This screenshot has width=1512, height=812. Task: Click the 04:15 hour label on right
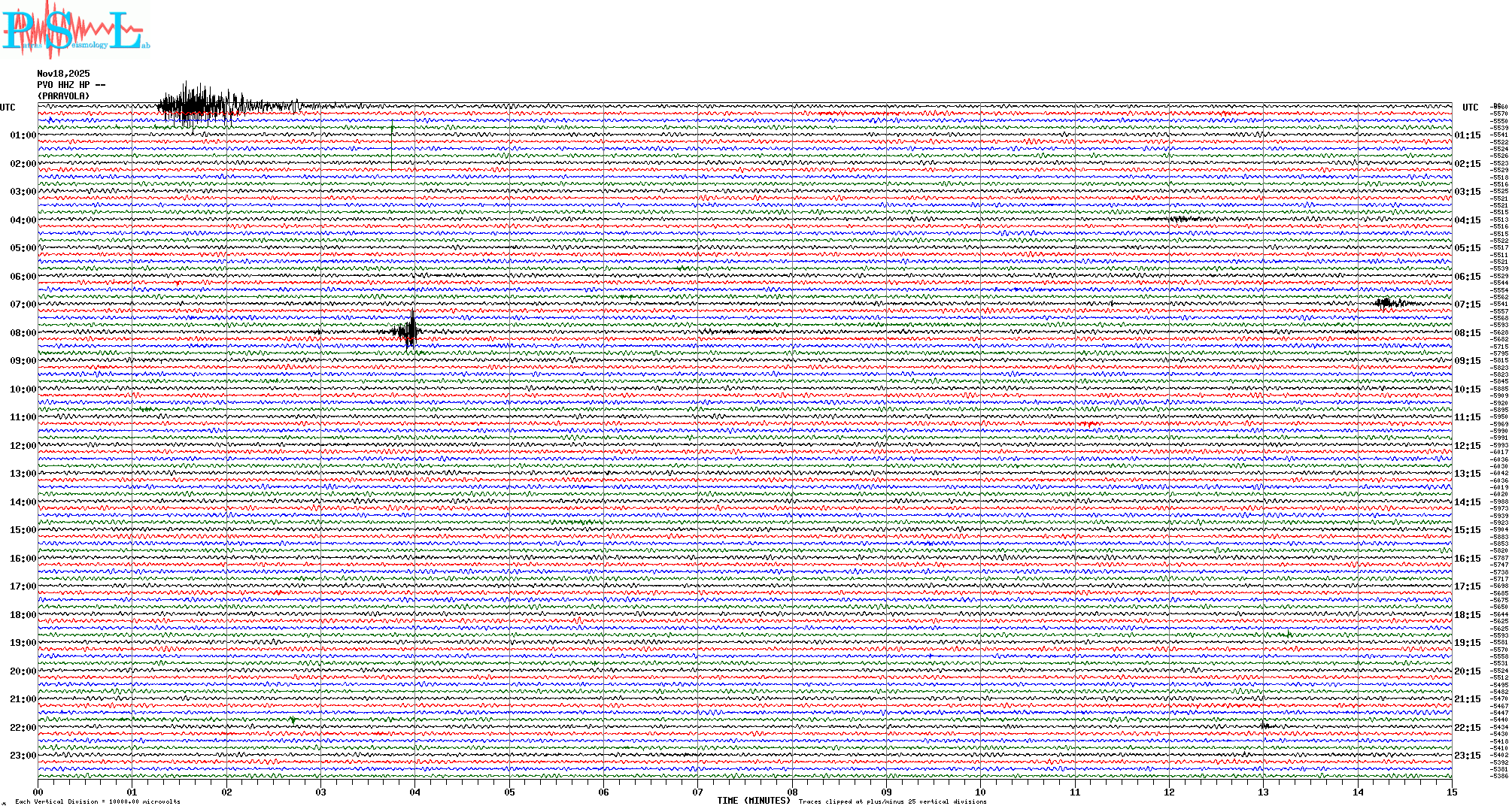[1468, 220]
